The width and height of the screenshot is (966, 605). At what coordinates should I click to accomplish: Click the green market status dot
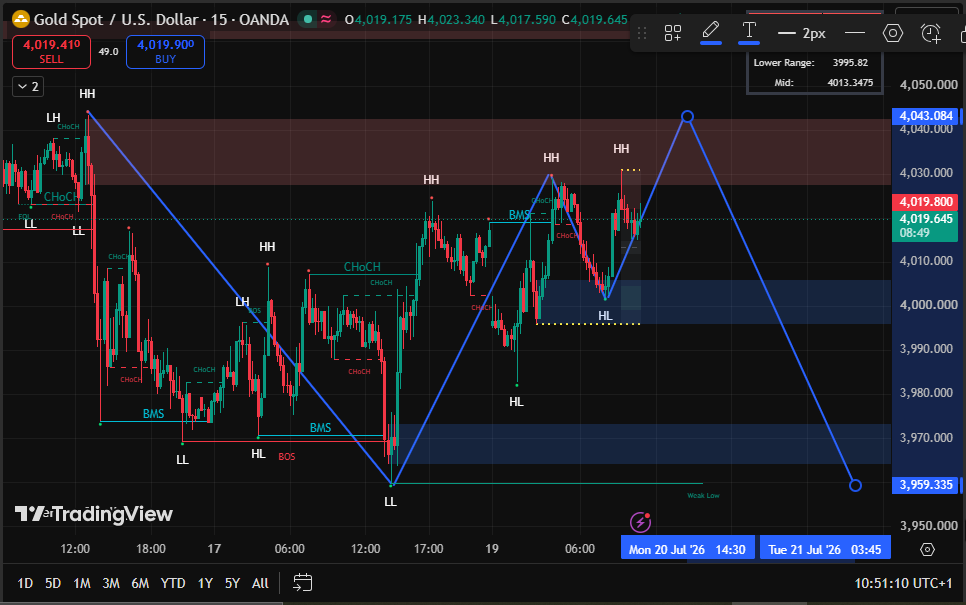pyautogui.click(x=308, y=20)
